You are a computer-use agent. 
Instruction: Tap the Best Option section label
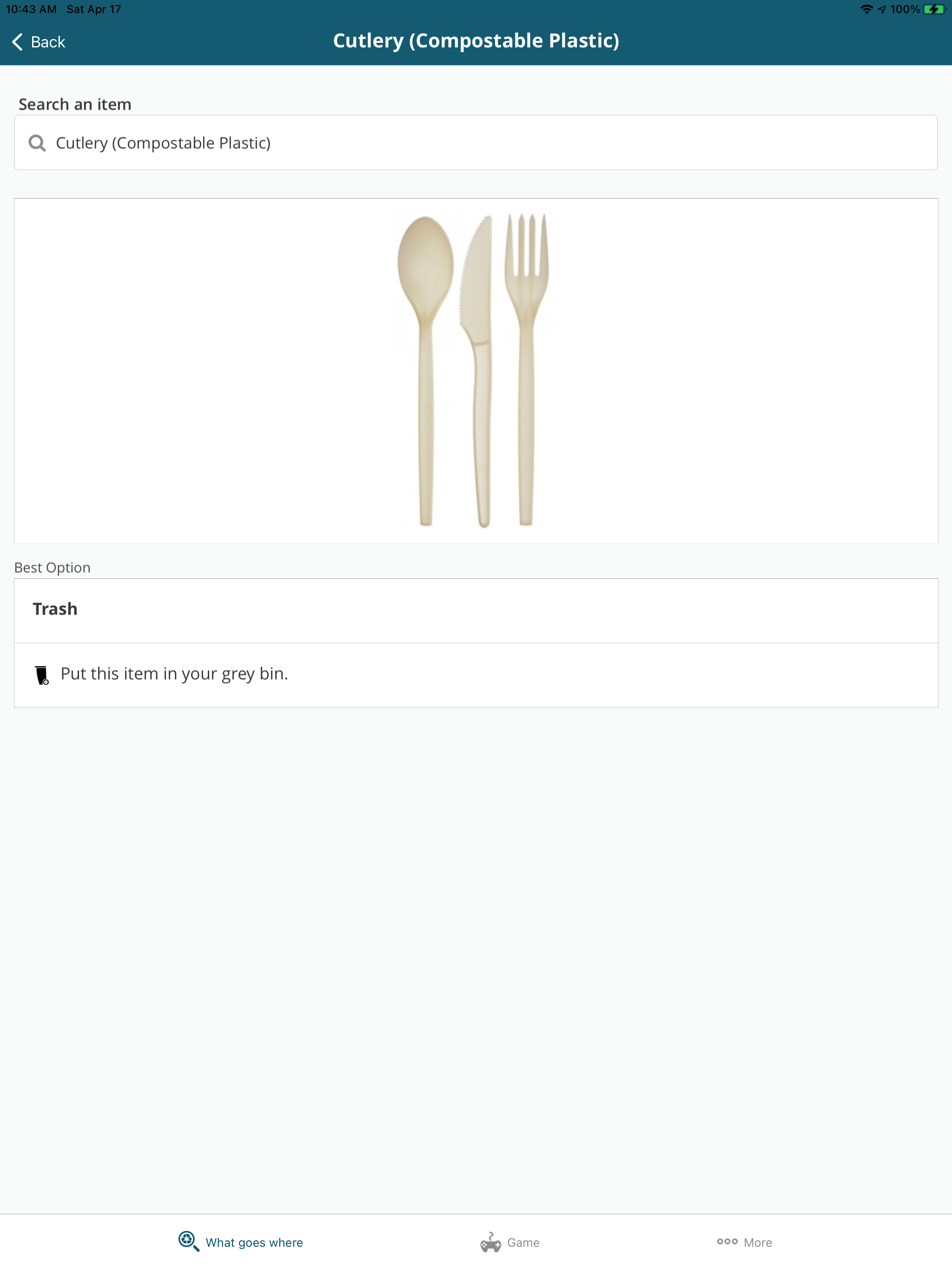(x=52, y=567)
